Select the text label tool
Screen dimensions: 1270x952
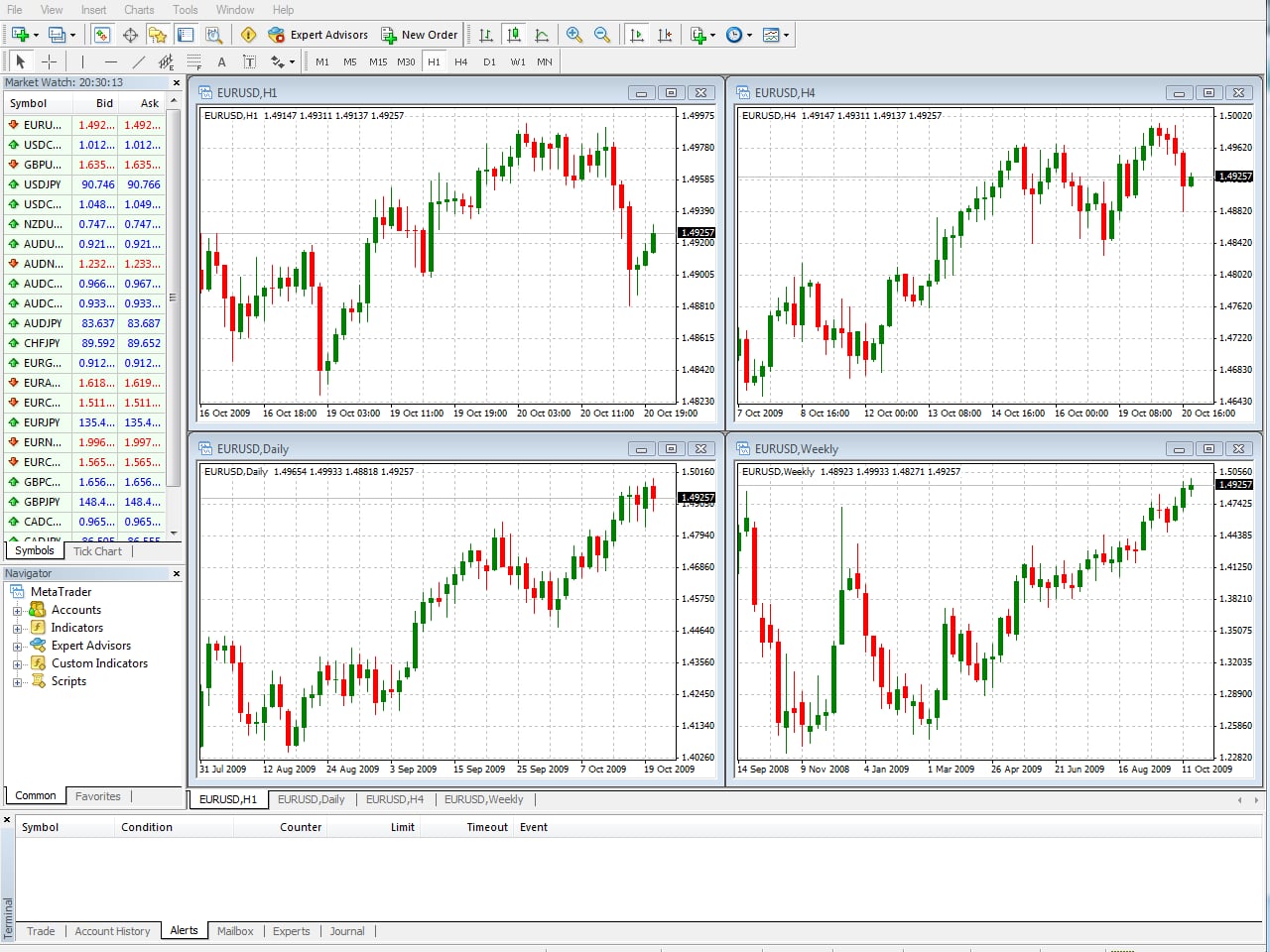pos(221,61)
